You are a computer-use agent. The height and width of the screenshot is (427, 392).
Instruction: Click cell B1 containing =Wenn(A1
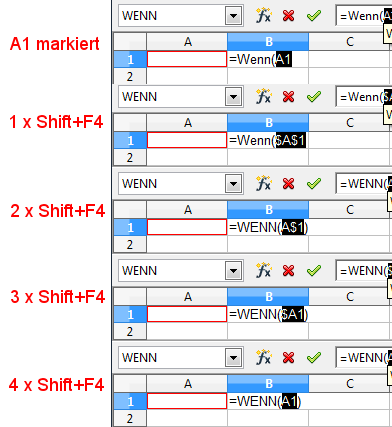click(268, 59)
